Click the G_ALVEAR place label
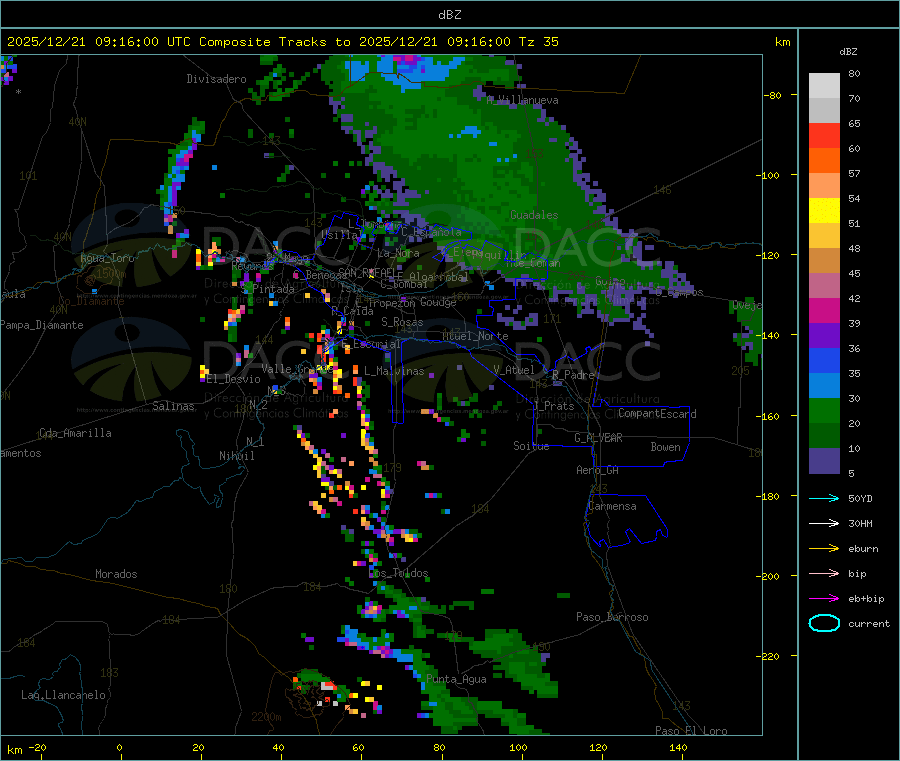The width and height of the screenshot is (900, 761). click(598, 438)
